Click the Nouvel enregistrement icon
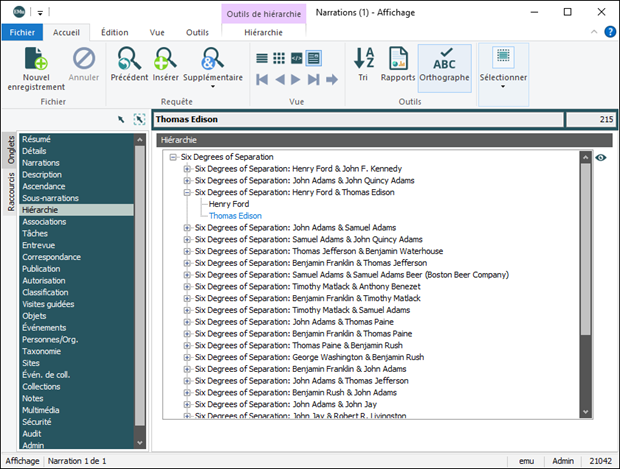Viewport: 620px width, 470px height. click(x=35, y=59)
